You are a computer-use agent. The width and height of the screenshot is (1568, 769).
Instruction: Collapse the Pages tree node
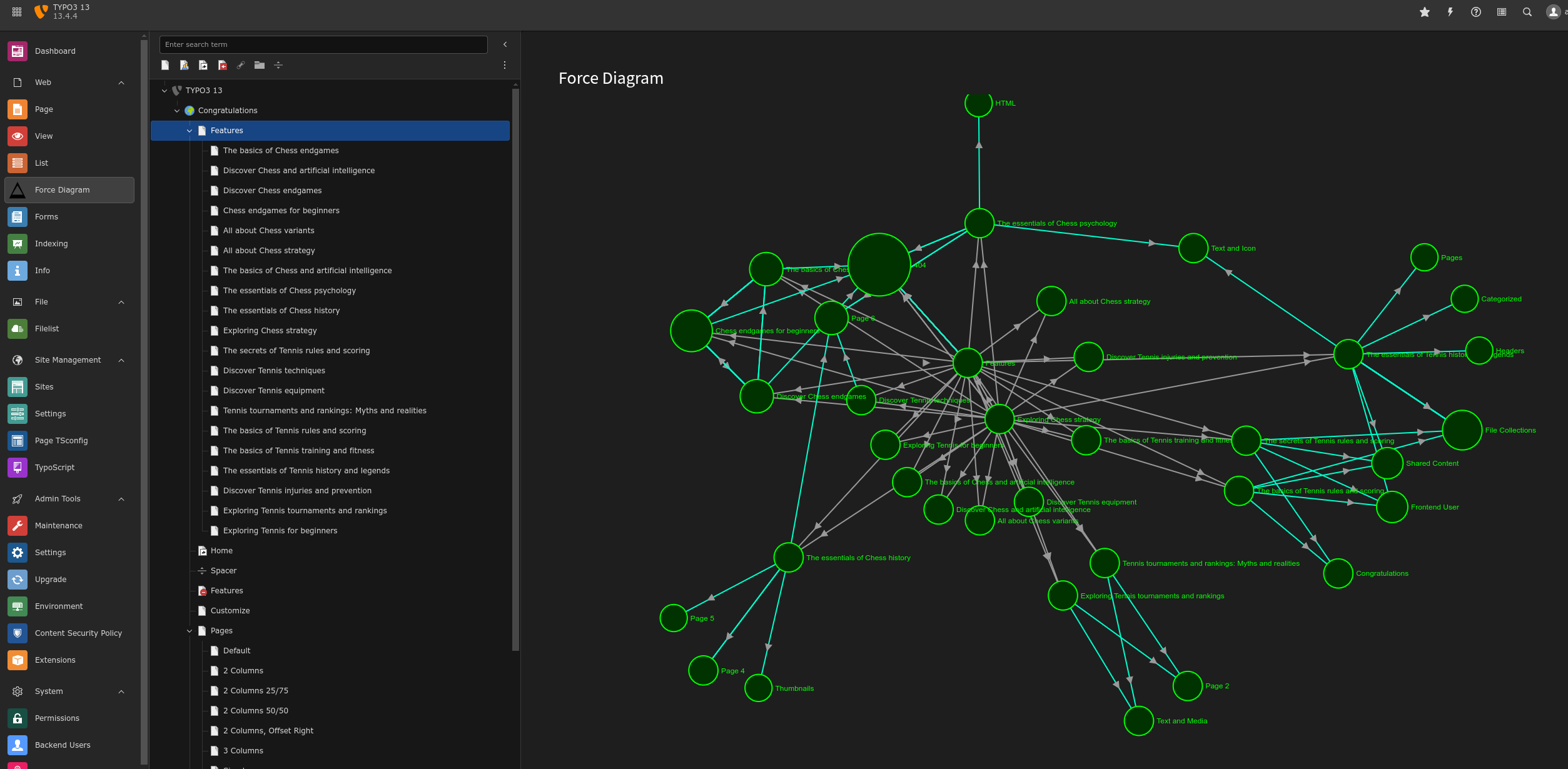[190, 631]
